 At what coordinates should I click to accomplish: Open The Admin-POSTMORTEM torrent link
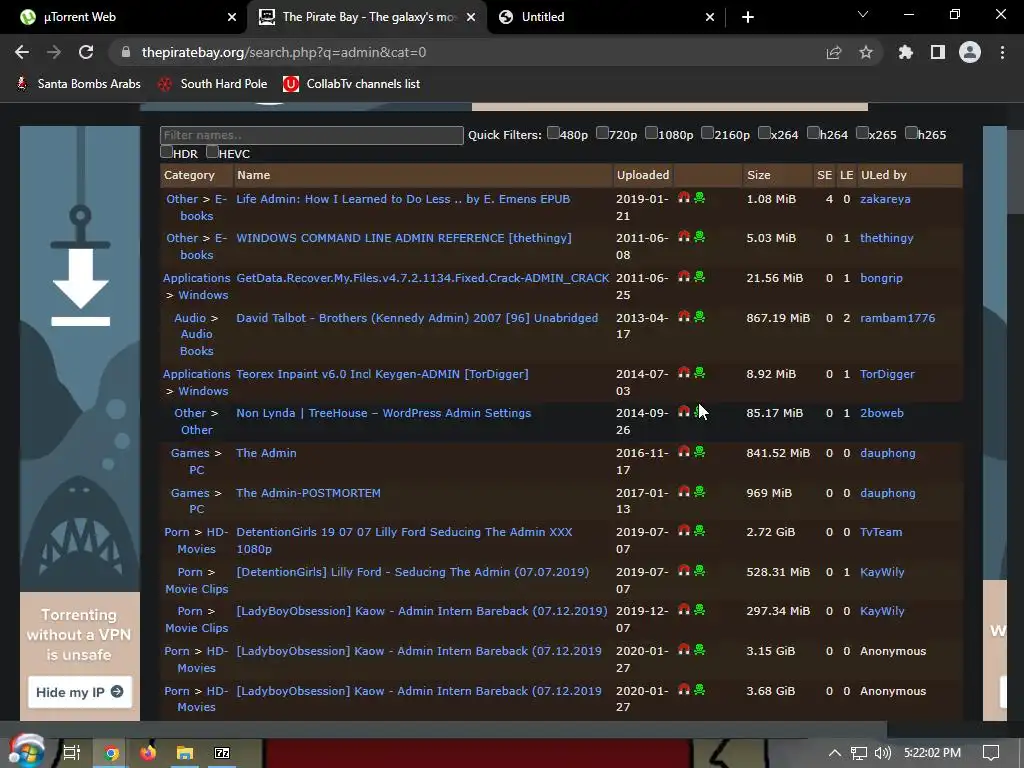(308, 493)
